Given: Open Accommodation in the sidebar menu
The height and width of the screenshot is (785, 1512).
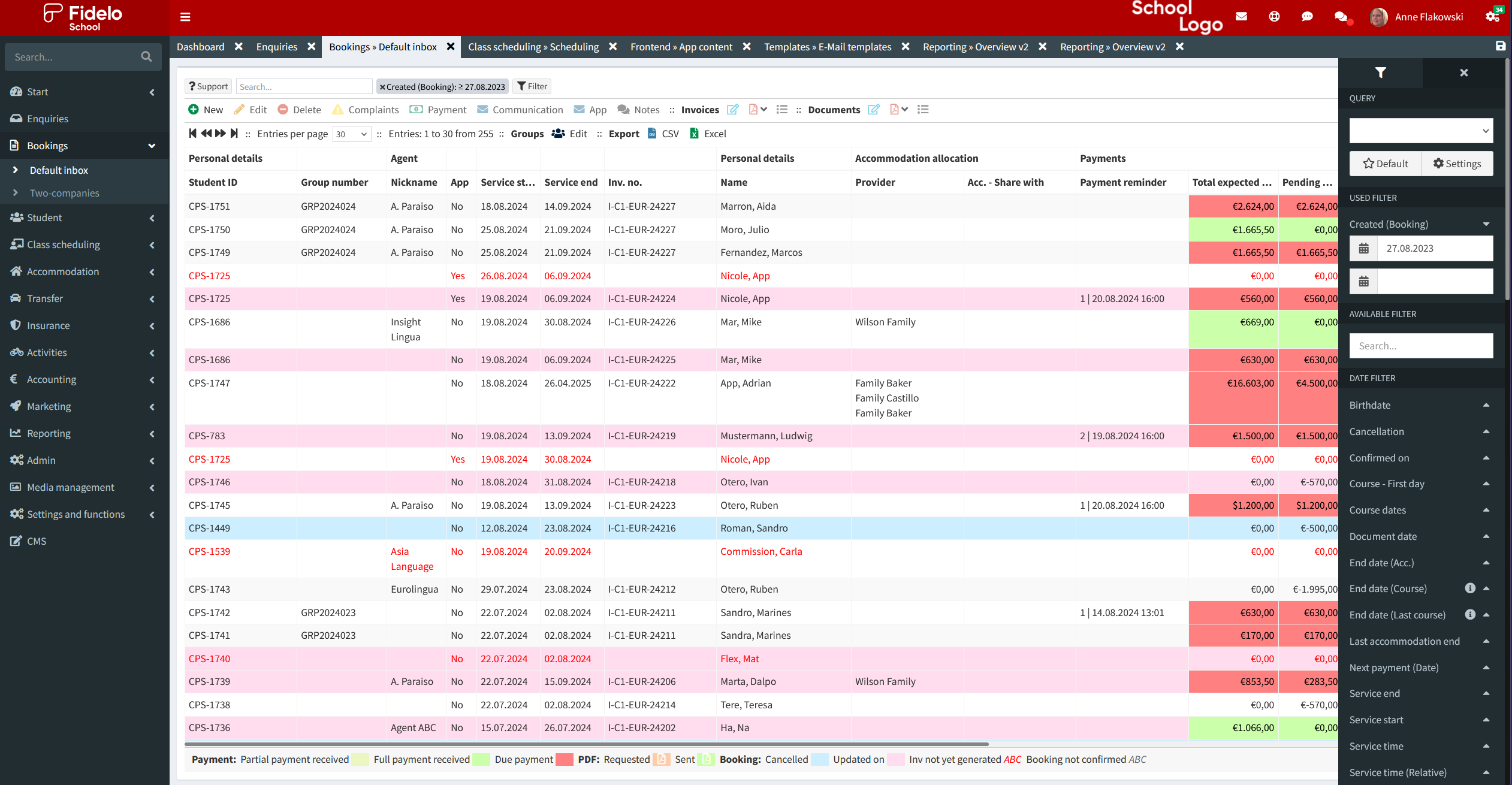Looking at the screenshot, I should (x=63, y=271).
